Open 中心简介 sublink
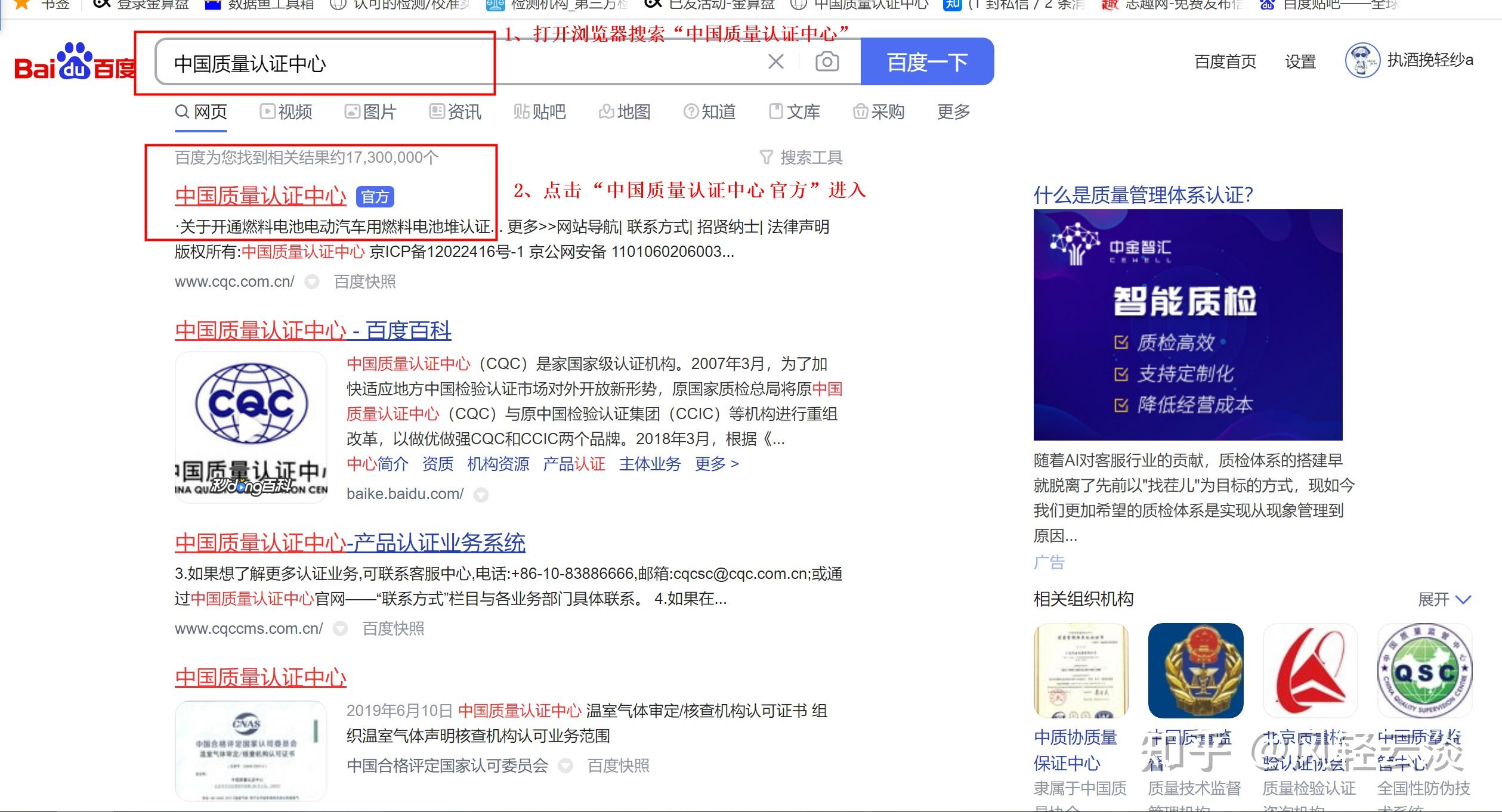1502x812 pixels. point(378,464)
